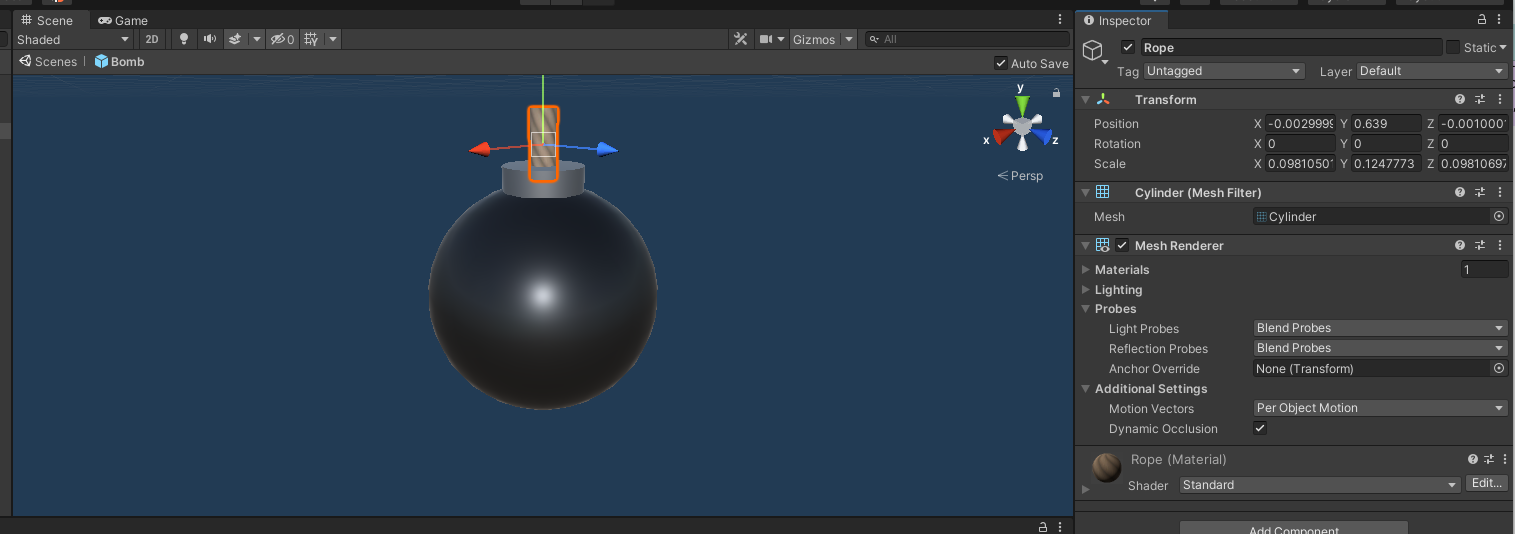Toggle scene audio speaker icon
Screen dimensions: 1515x534
[209, 39]
